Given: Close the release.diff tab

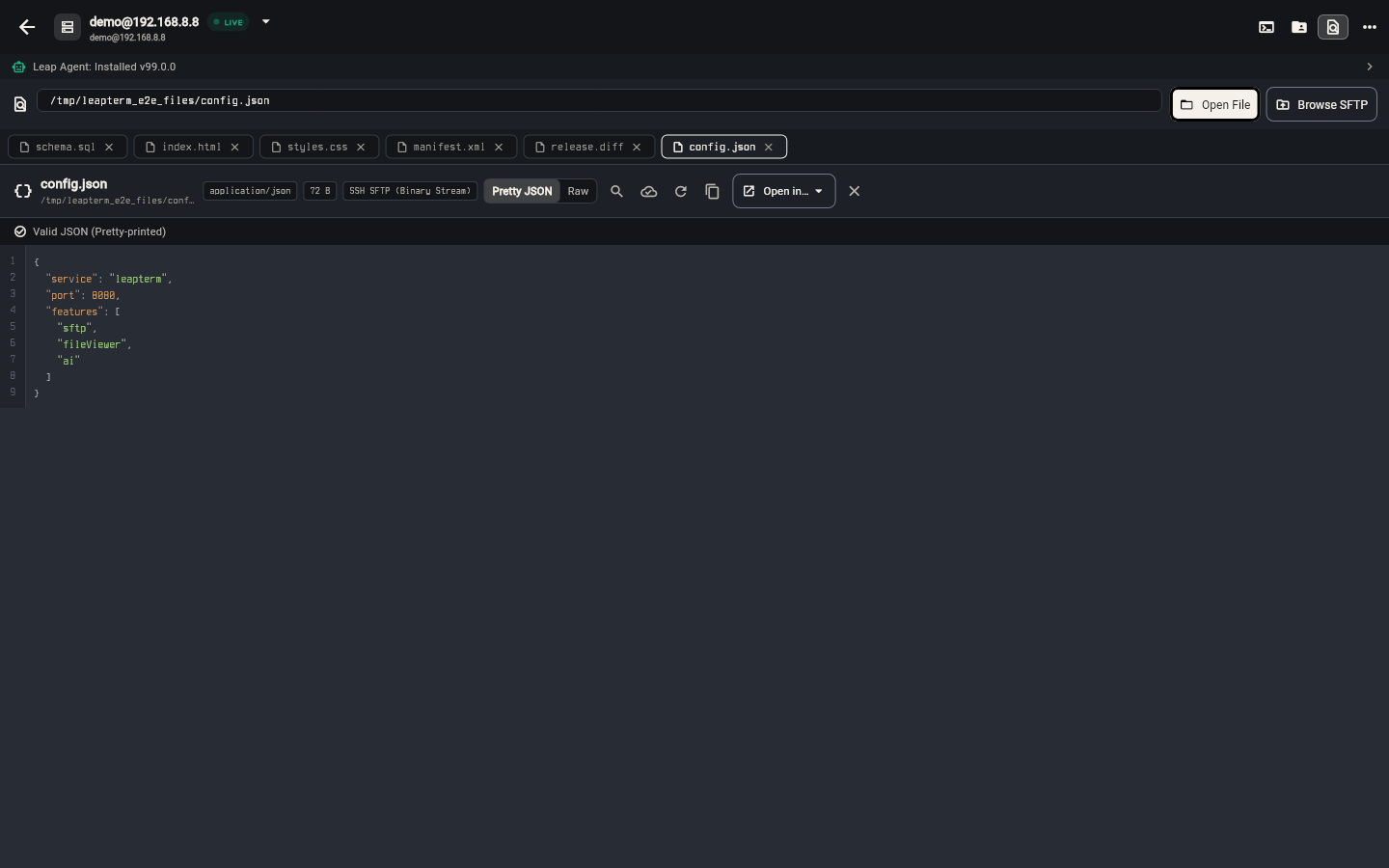Looking at the screenshot, I should (637, 147).
